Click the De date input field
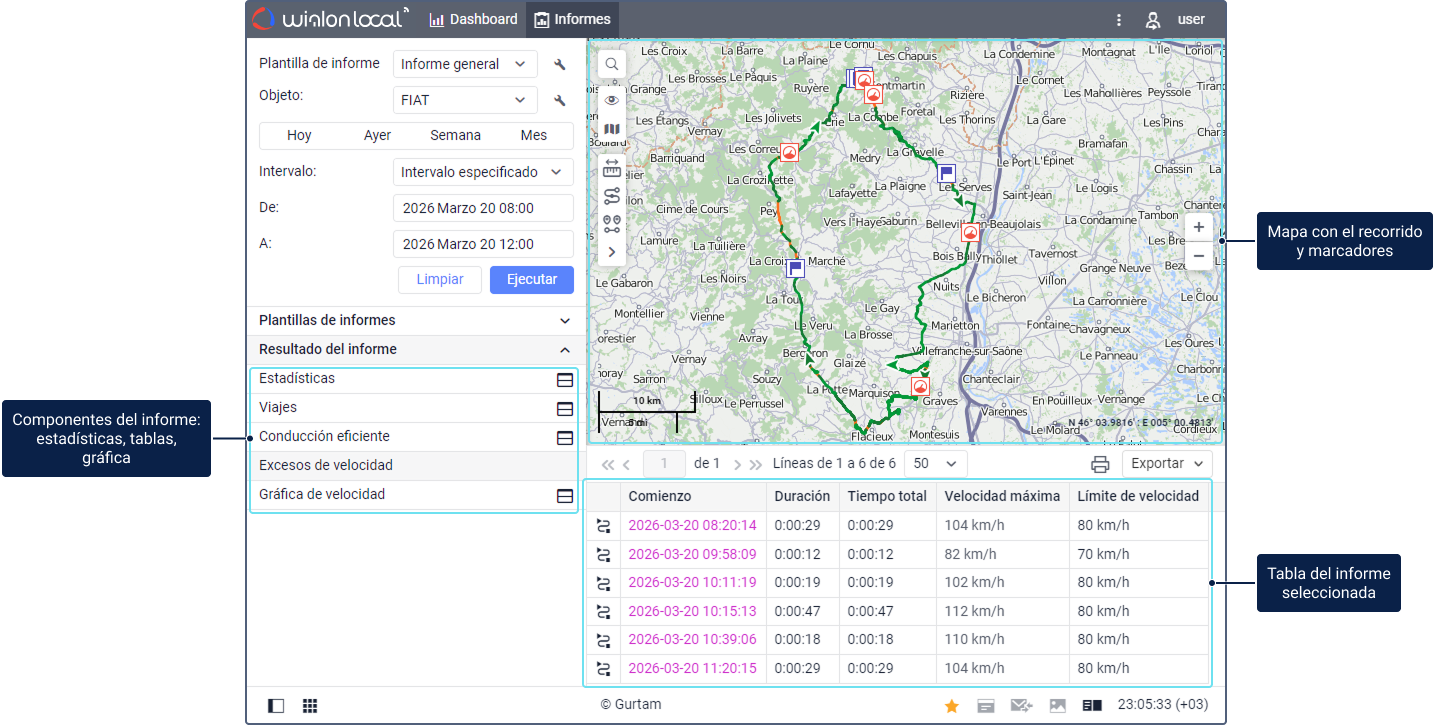Image resolution: width=1436 pixels, height=725 pixels. 483,209
